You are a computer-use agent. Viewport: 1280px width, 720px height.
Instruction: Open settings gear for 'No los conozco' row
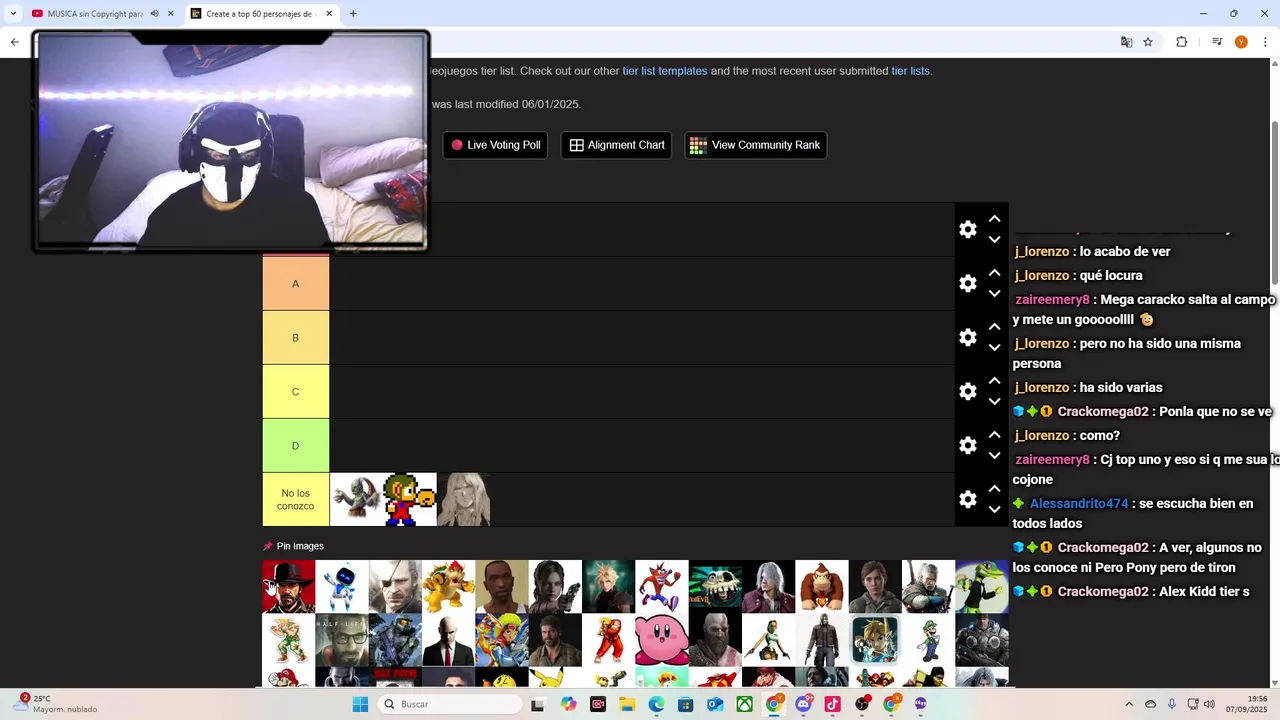pos(968,500)
